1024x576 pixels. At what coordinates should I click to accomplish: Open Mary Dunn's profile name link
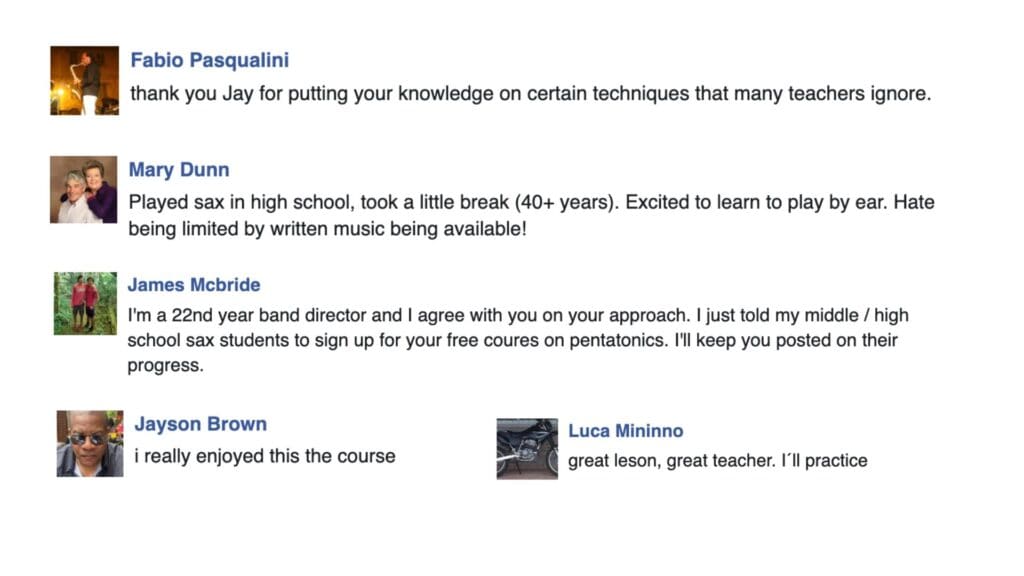coord(179,170)
